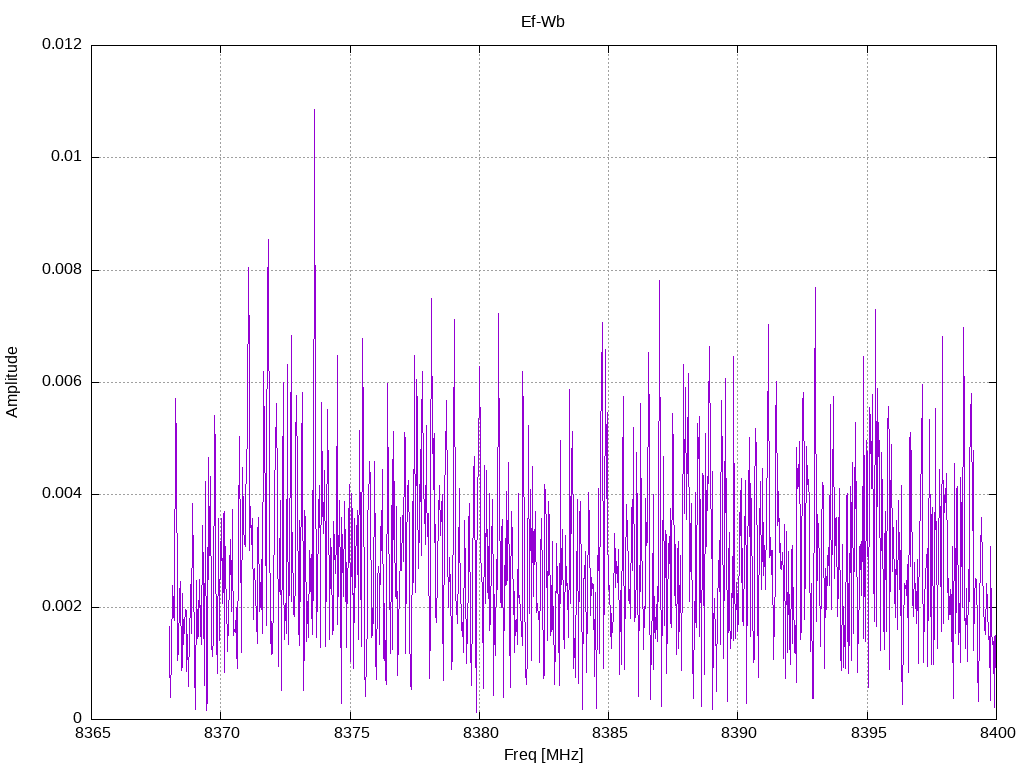This screenshot has height=768, width=1024.
Task: Click the x-axis tick value 8375
Action: 351,733
